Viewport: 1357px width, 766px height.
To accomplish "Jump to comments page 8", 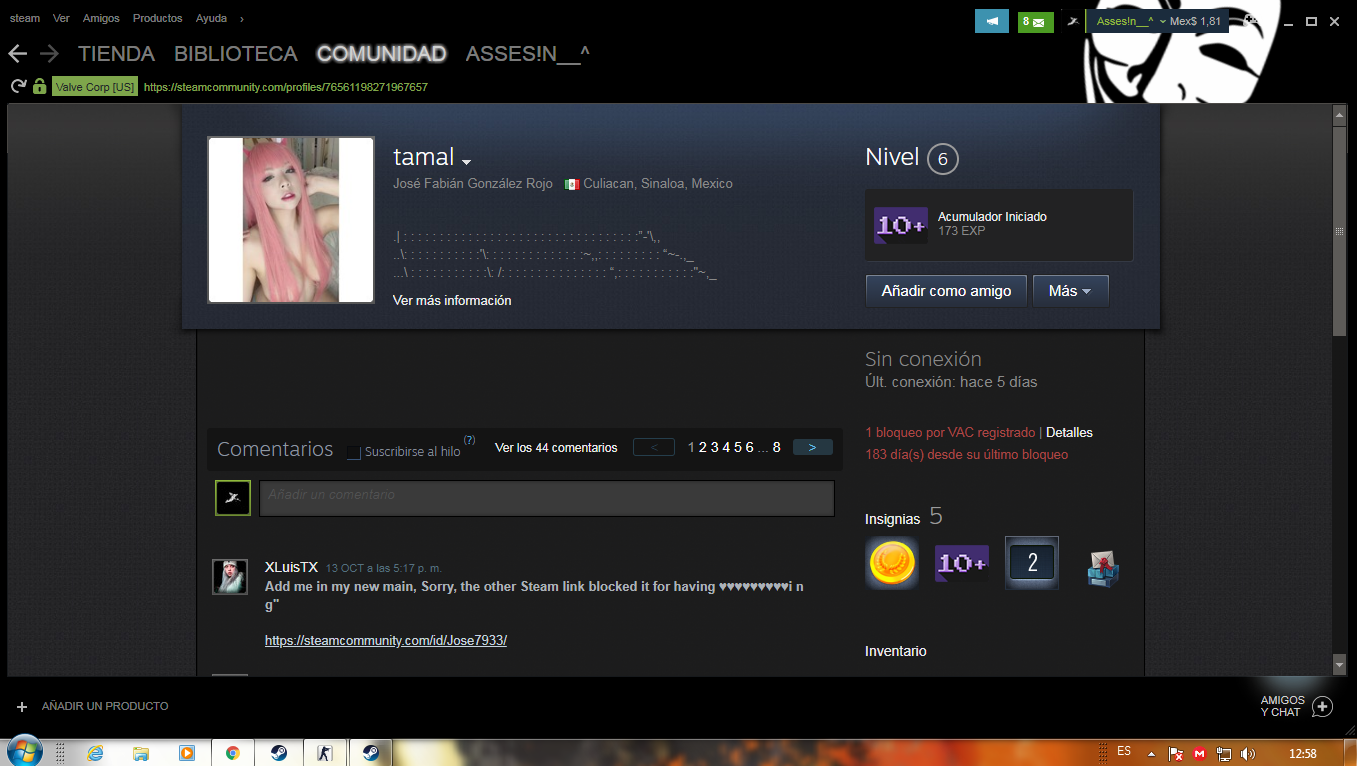I will point(776,447).
